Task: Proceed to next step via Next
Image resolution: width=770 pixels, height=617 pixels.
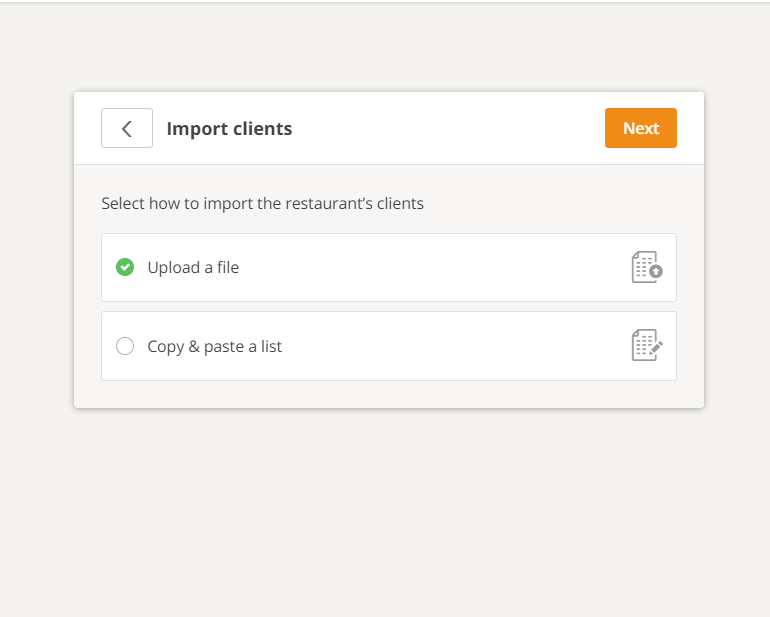Action: pos(640,128)
